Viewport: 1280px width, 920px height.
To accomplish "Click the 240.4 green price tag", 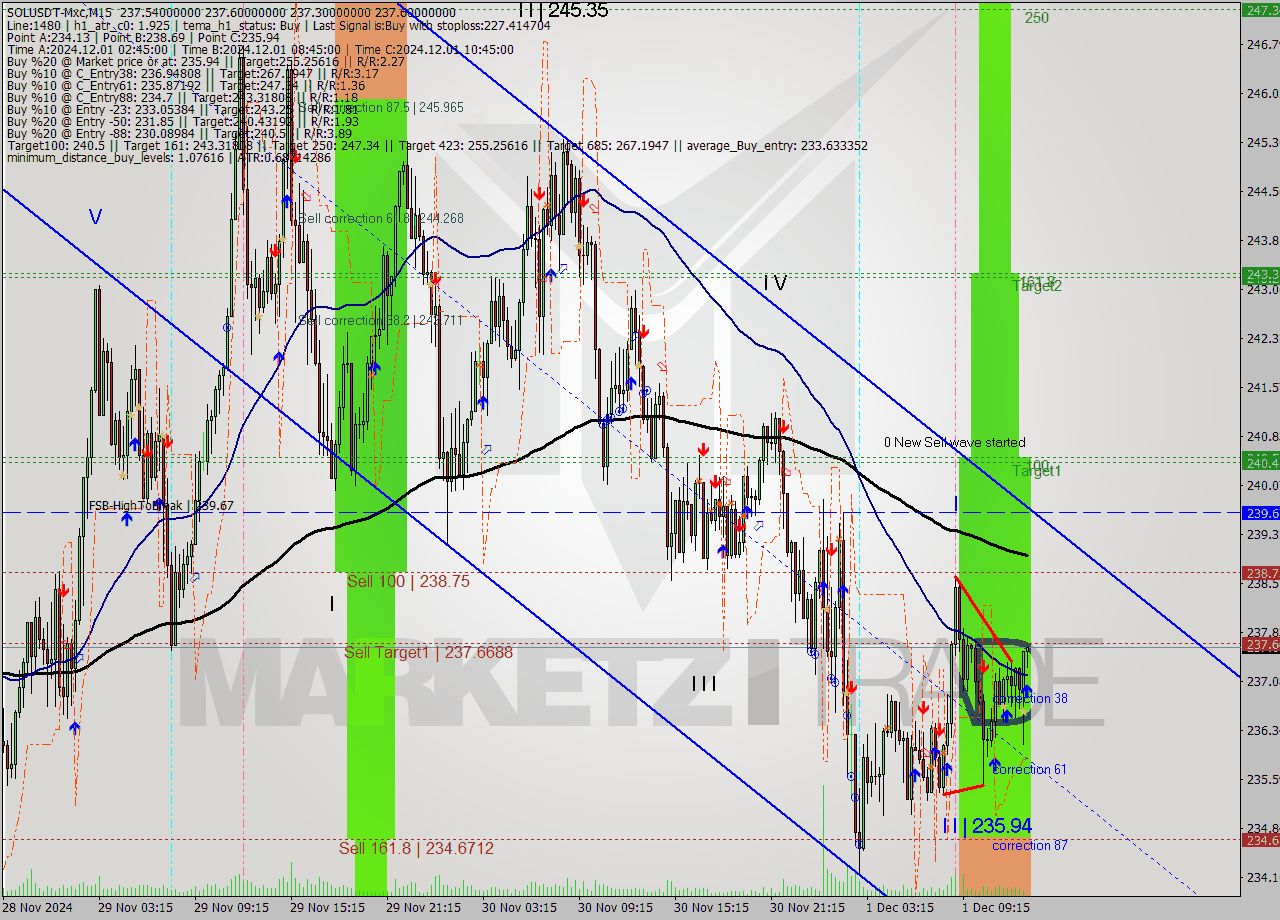I will click(1260, 461).
